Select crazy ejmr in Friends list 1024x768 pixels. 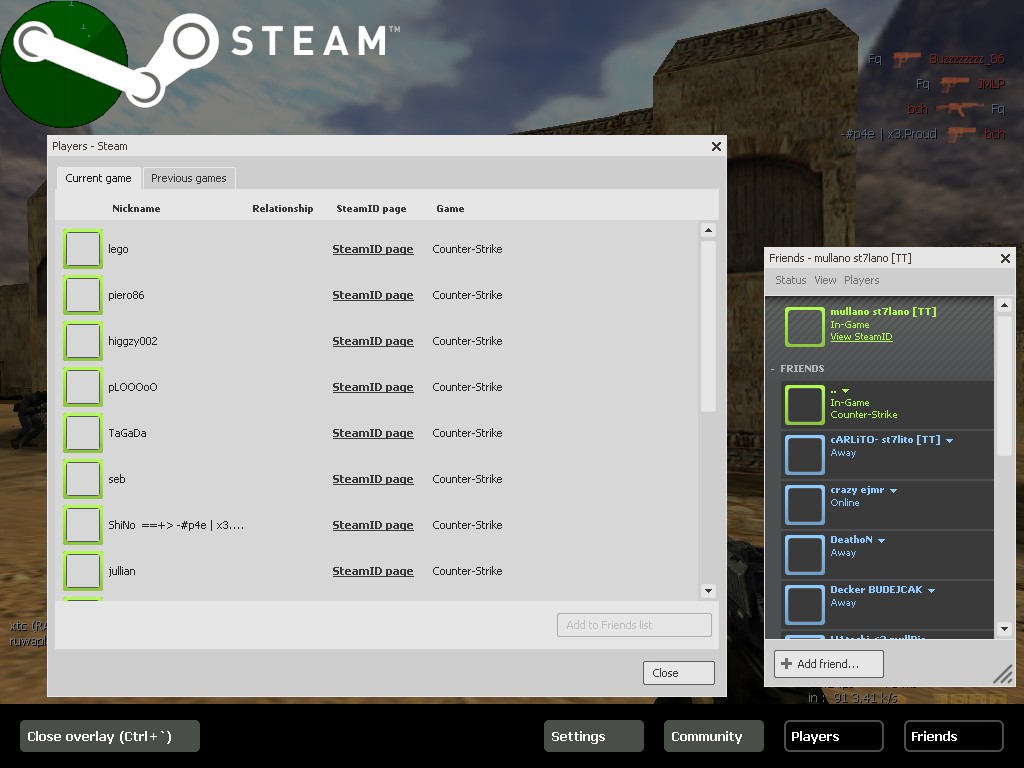889,505
